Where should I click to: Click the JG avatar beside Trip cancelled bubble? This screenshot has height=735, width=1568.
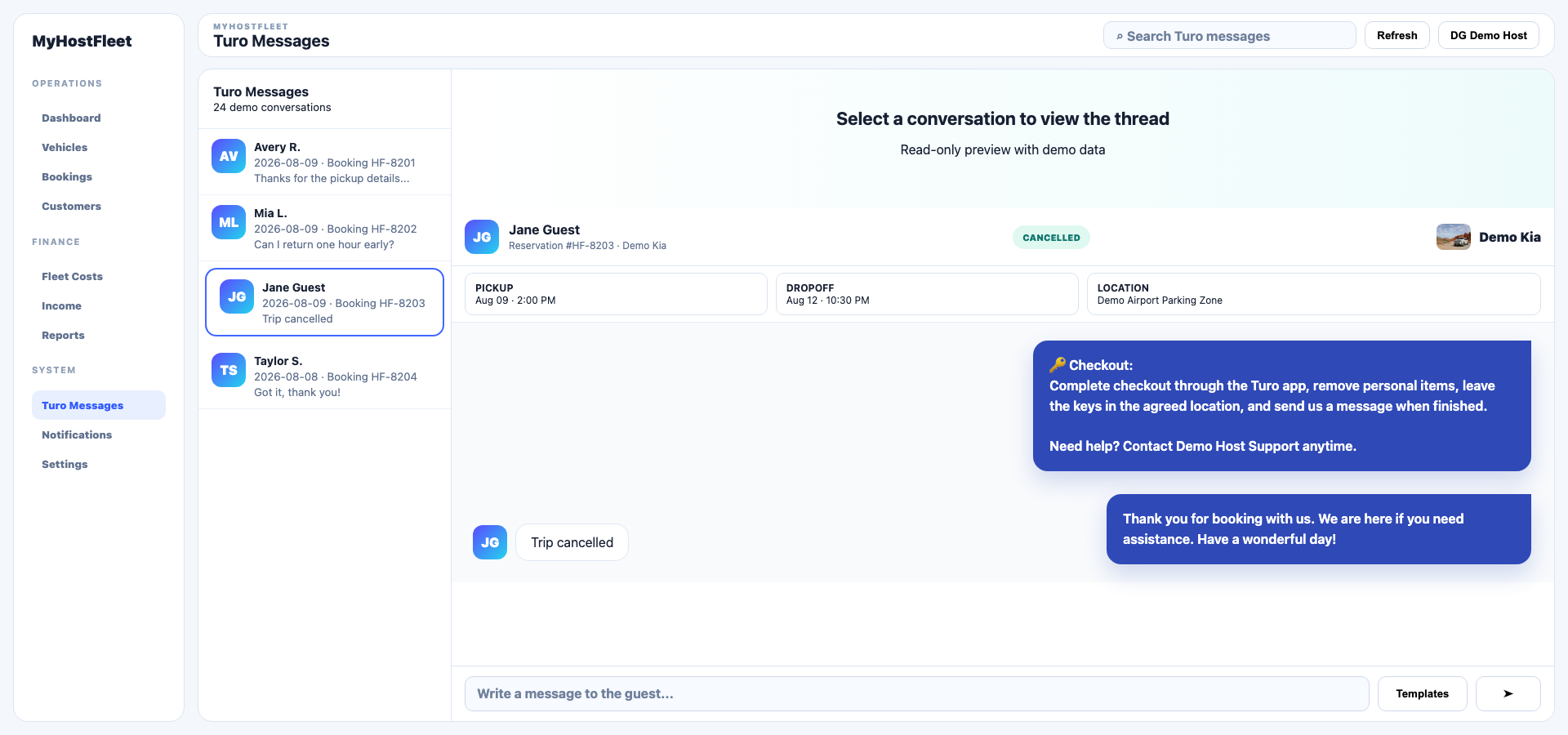click(x=490, y=542)
